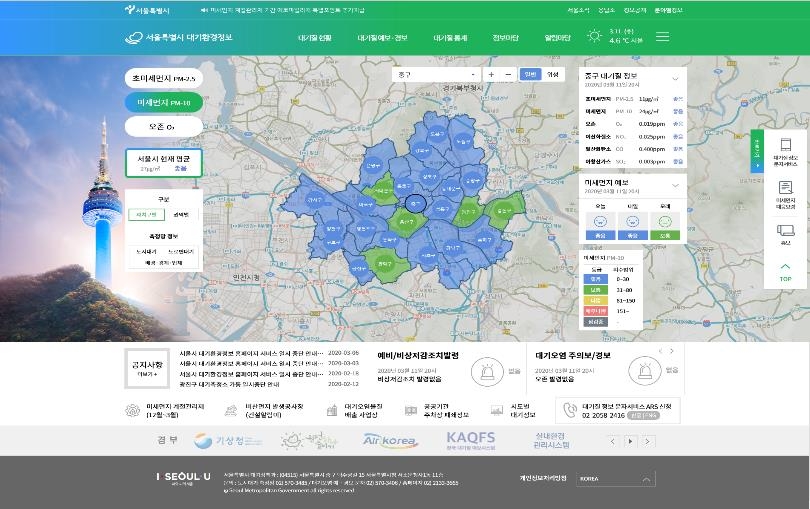Select the 오존 O₃ layer toggle
This screenshot has width=810, height=509.
(164, 127)
